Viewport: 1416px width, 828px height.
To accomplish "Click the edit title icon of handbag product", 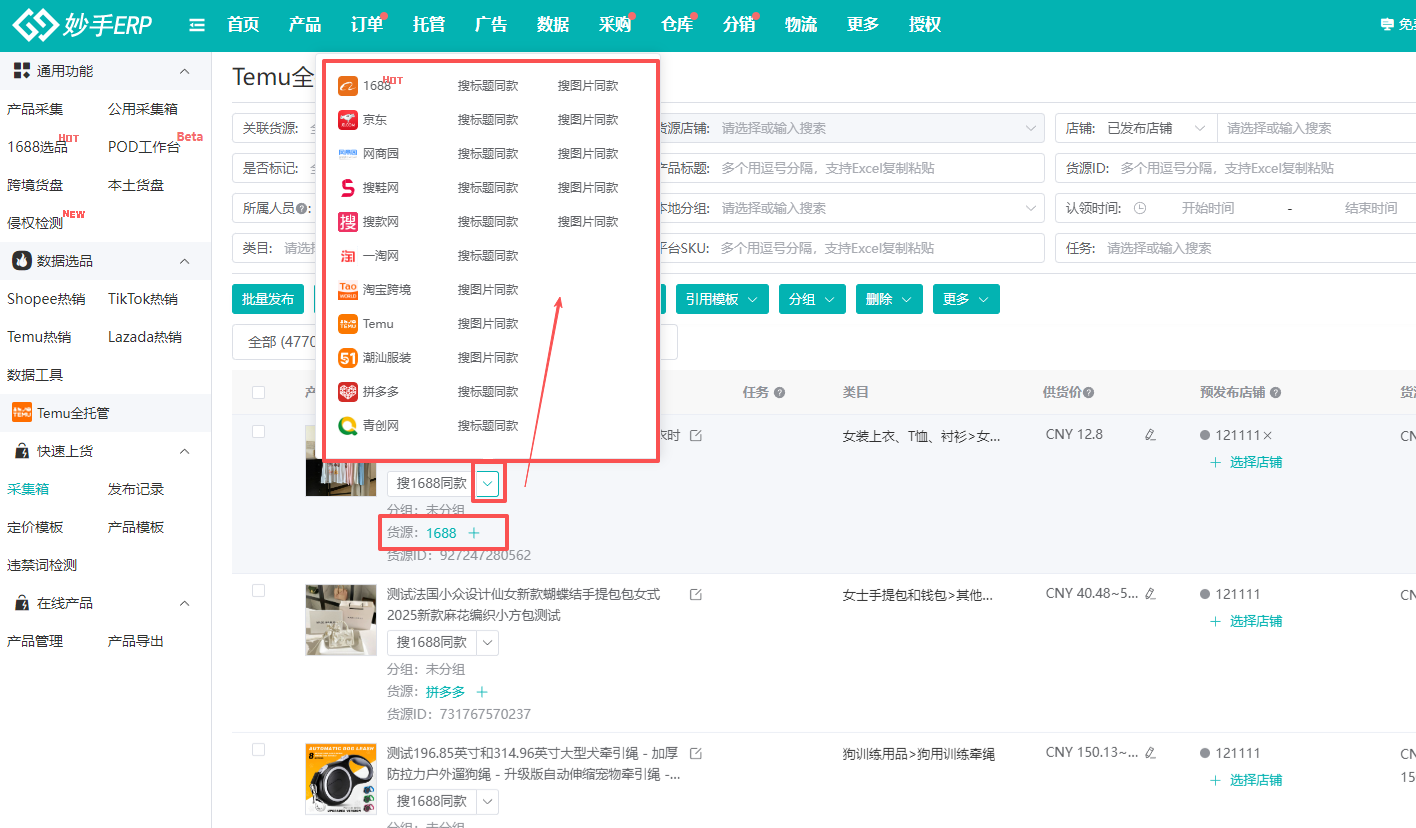I will coord(696,594).
